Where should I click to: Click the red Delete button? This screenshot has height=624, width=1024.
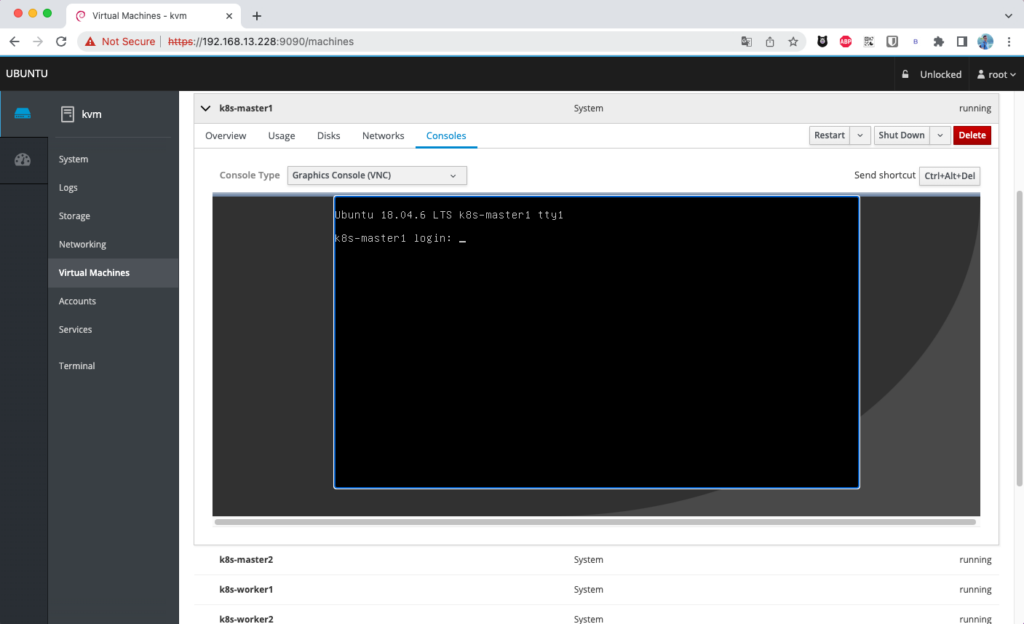coord(972,135)
